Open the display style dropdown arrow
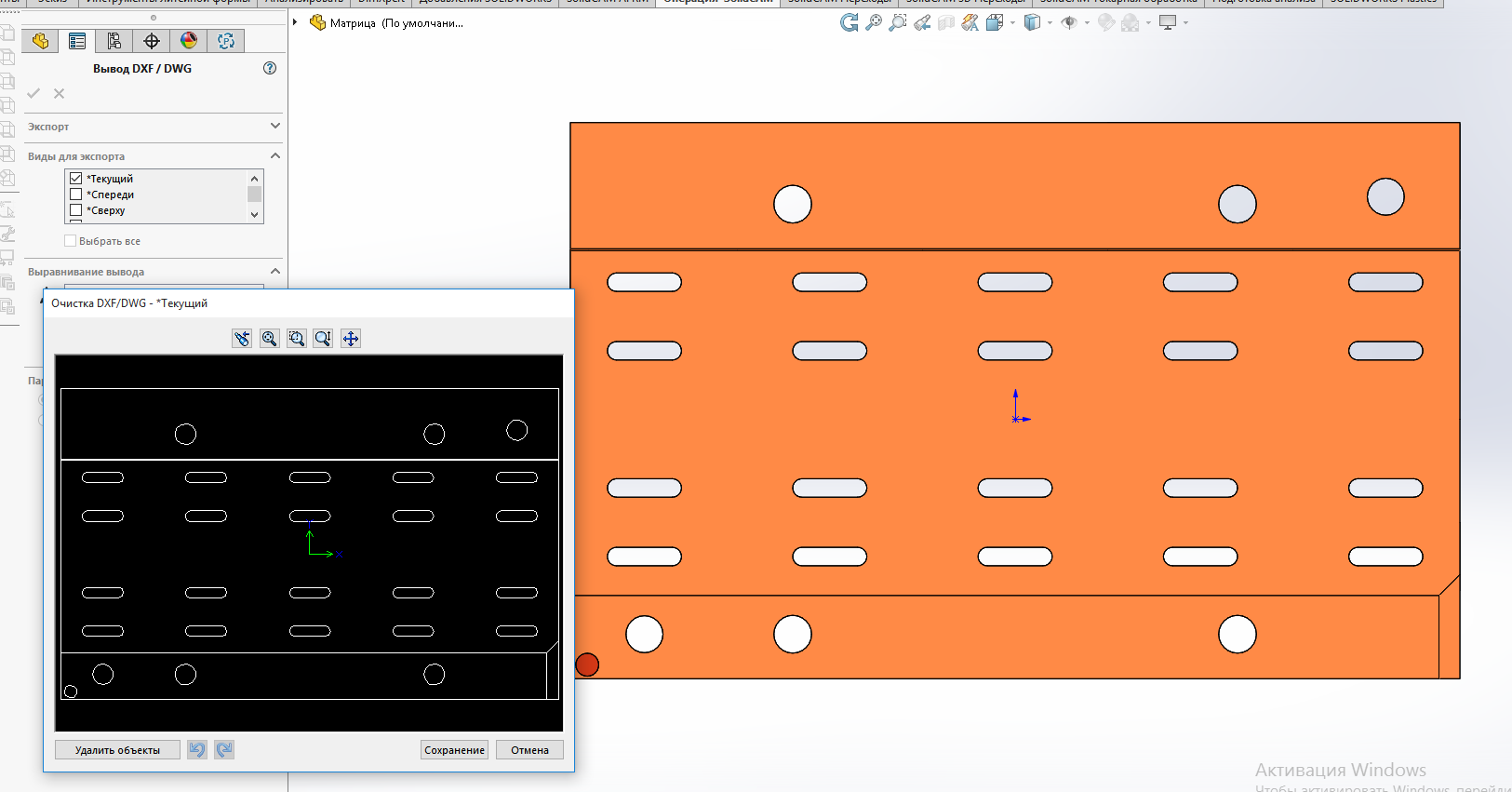Image resolution: width=1512 pixels, height=792 pixels. [1050, 23]
